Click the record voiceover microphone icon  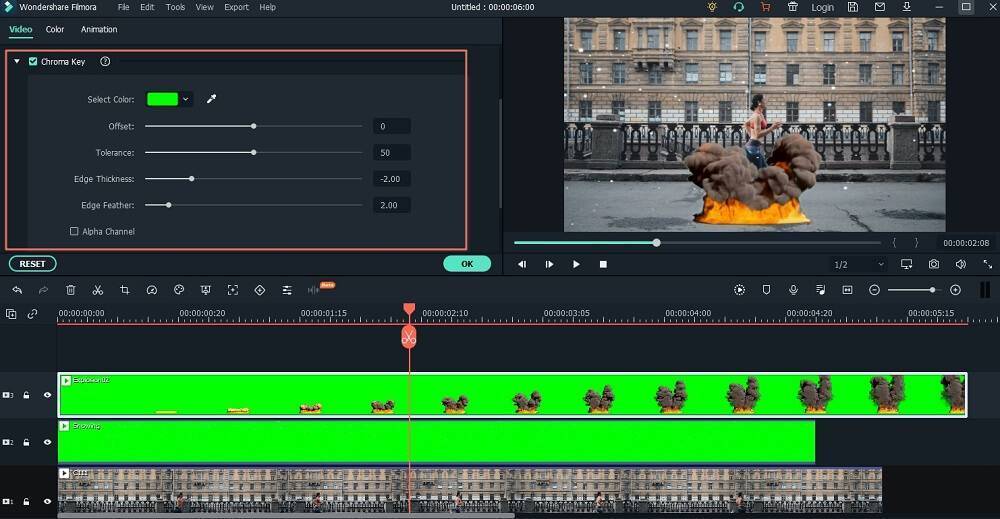[793, 290]
